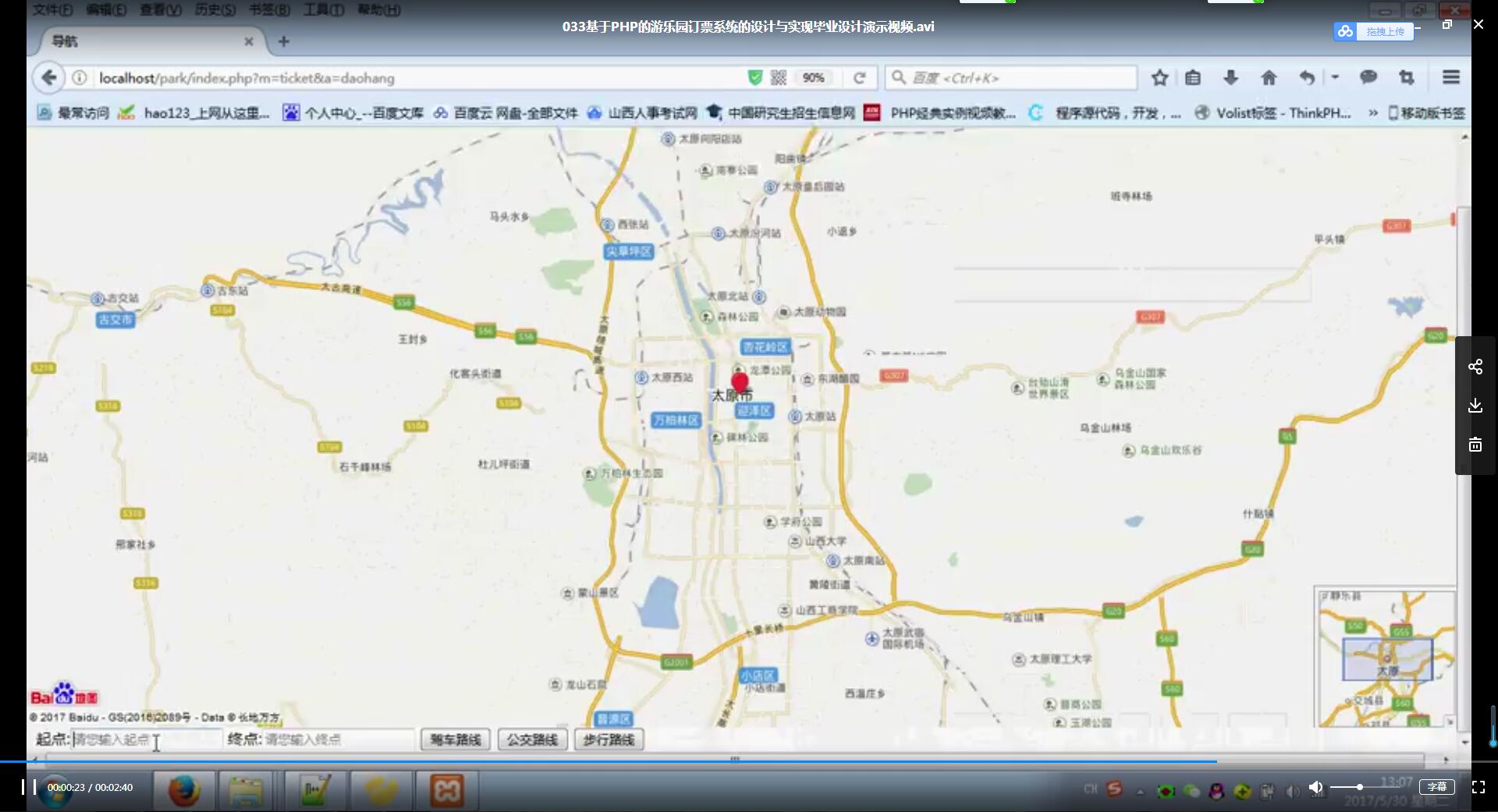Screen dimensions: 1498x812
Task: Click the Baidu map logo
Action: [64, 694]
